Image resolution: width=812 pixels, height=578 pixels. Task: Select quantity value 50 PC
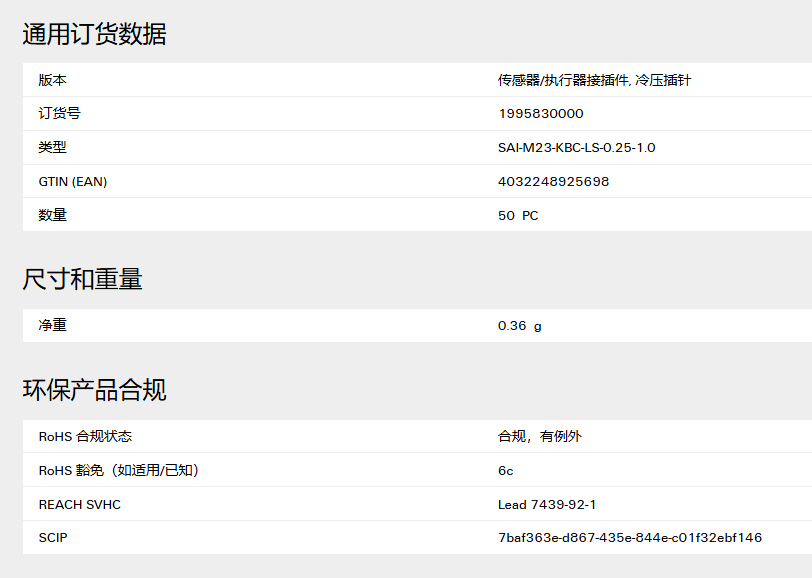click(518, 215)
